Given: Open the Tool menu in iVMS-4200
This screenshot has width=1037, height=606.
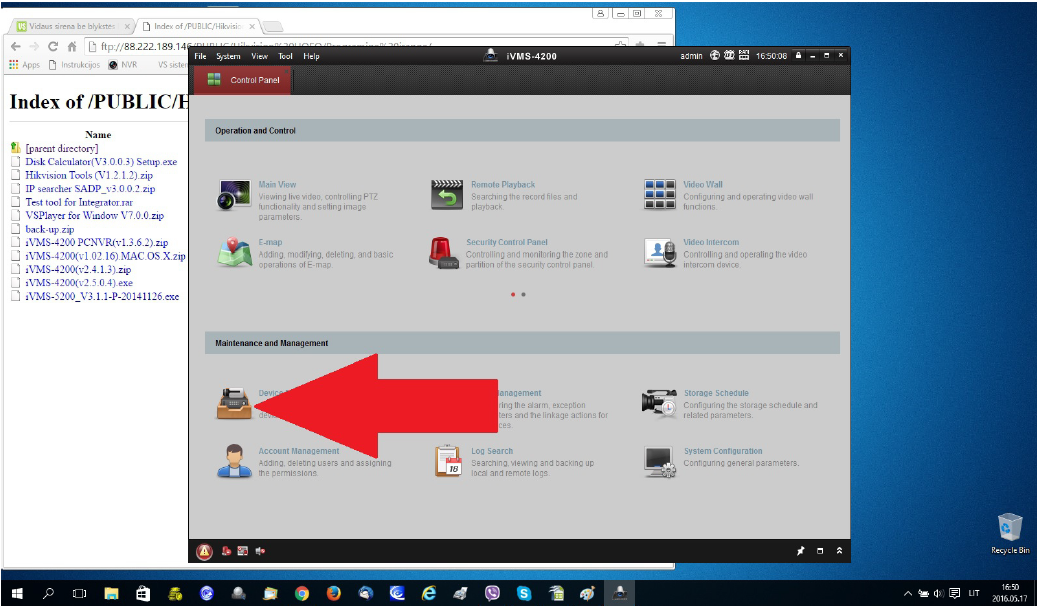Looking at the screenshot, I should (x=285, y=56).
